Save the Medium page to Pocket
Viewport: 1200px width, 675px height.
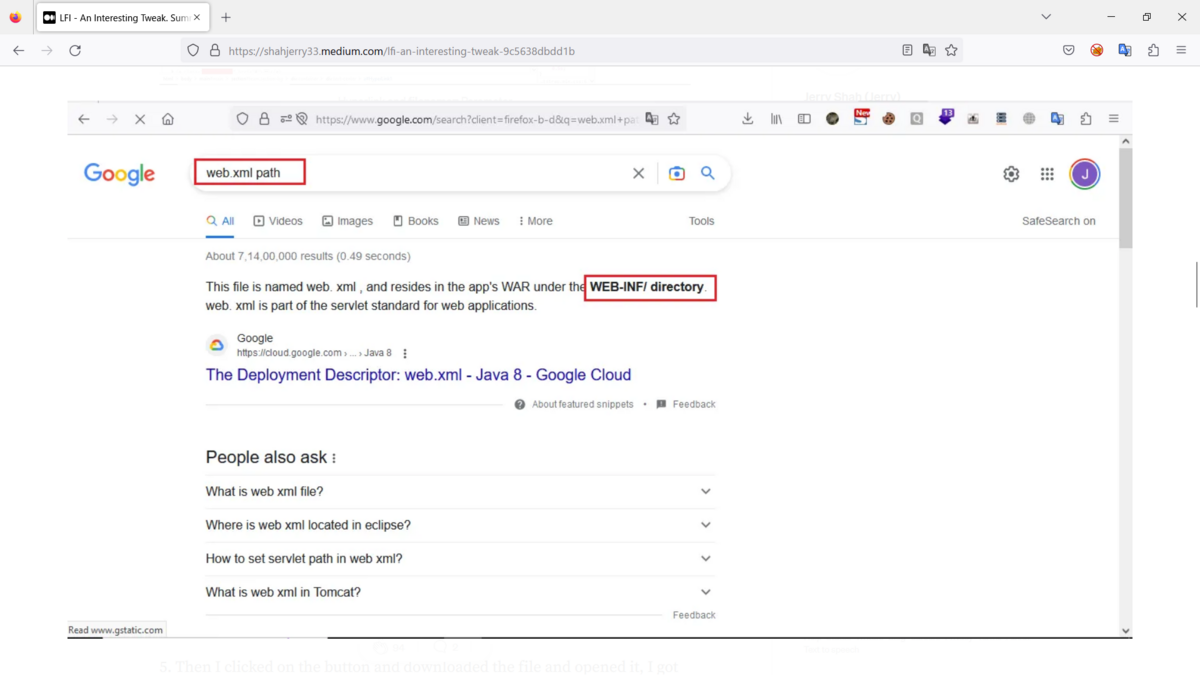pos(1069,50)
